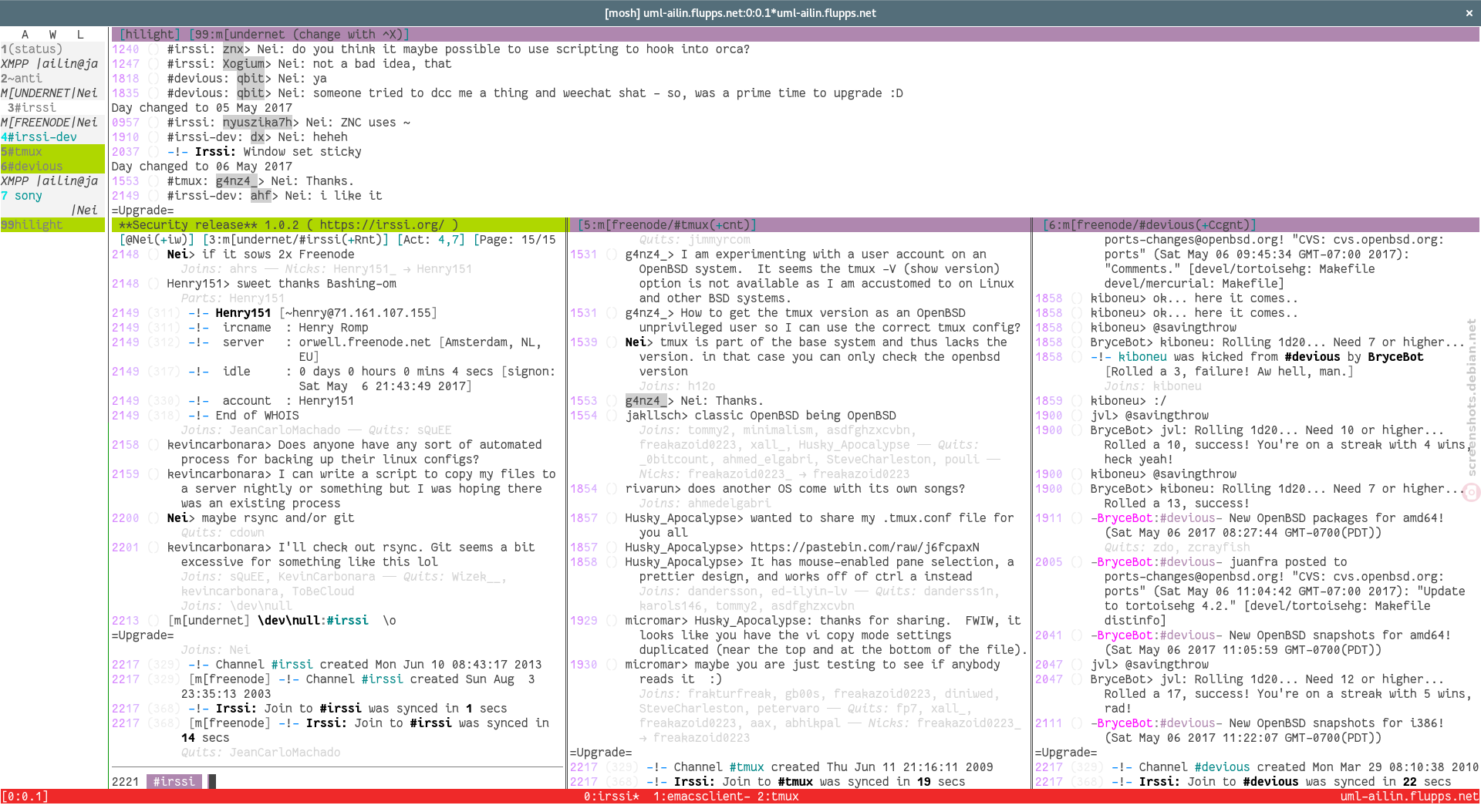Click nick znx in the hilight pane
Image resolution: width=1481 pixels, height=812 pixels.
234,49
